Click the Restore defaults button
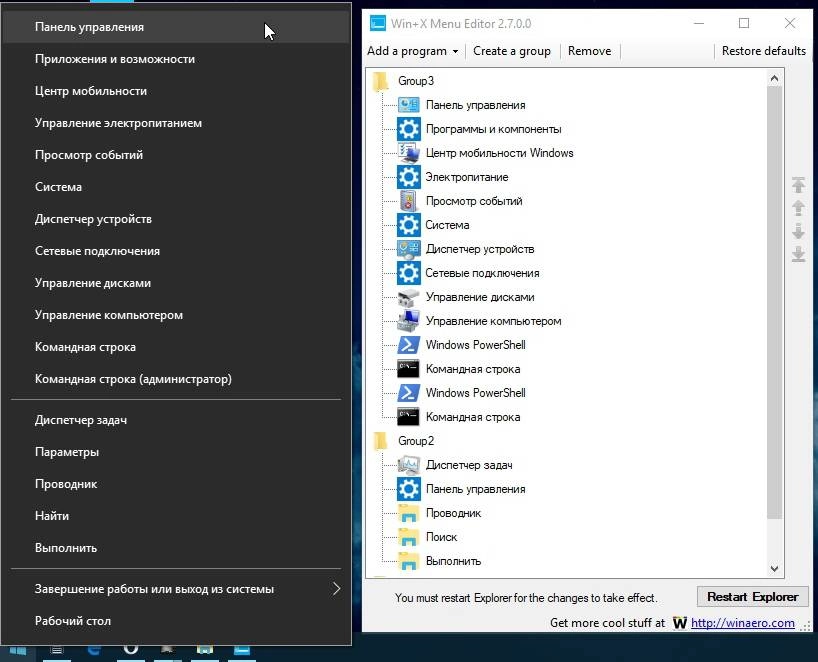The image size is (818, 662). coord(764,51)
